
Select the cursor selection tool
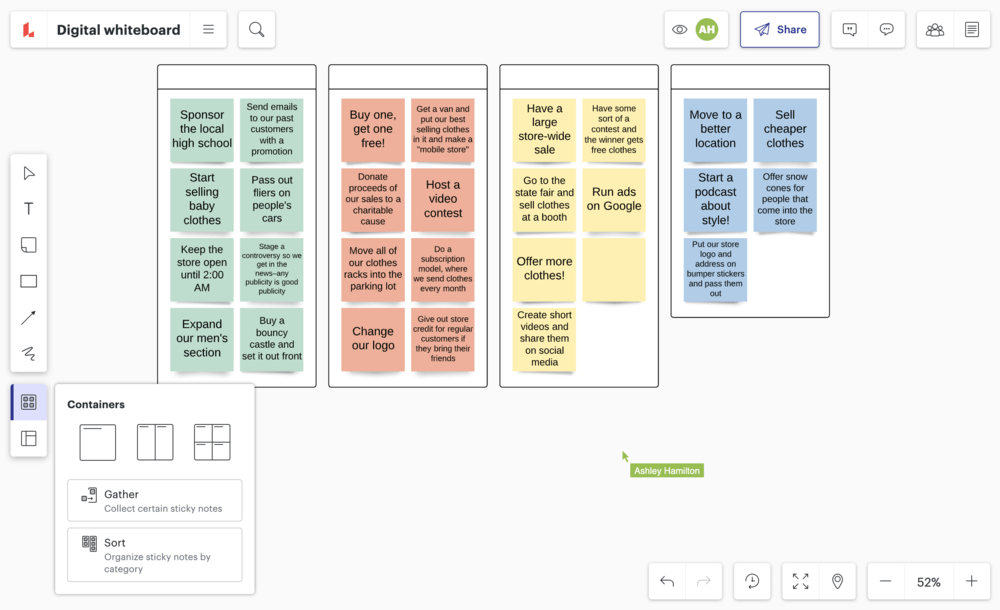pos(28,172)
